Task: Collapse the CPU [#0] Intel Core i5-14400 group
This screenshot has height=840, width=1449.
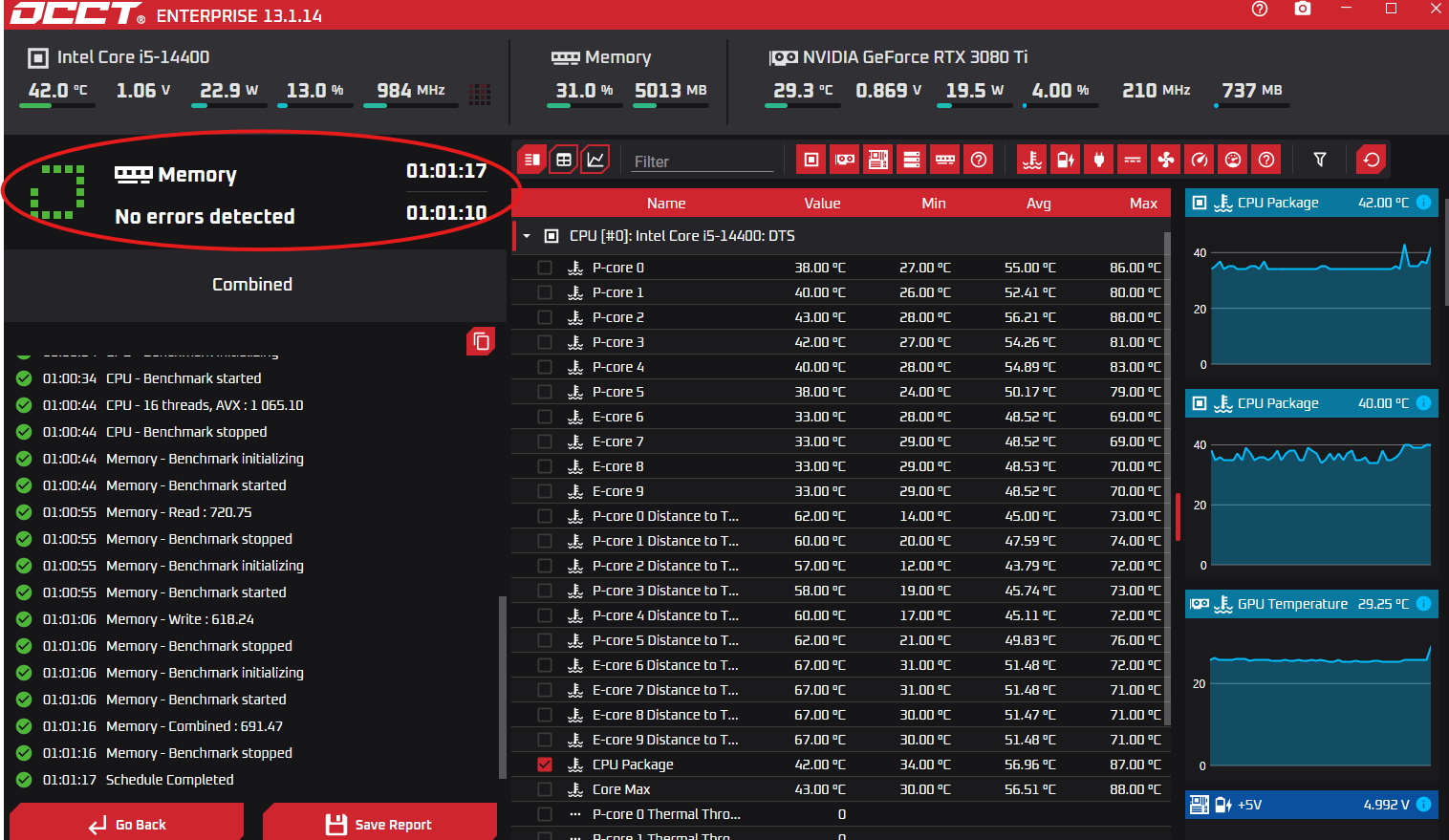Action: [527, 236]
